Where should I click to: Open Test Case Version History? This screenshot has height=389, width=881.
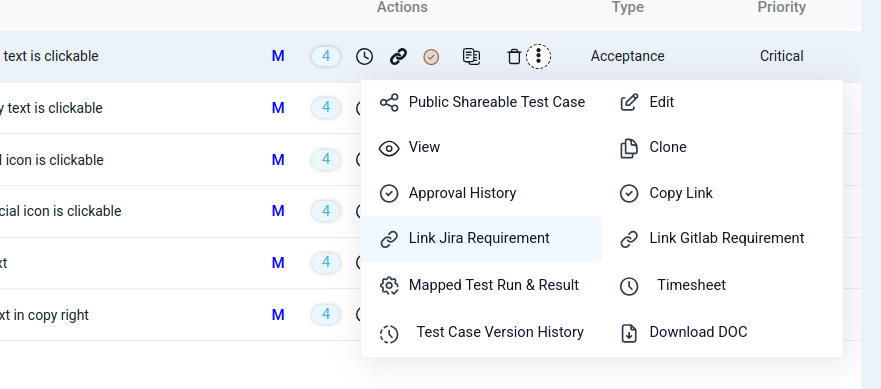click(x=482, y=333)
